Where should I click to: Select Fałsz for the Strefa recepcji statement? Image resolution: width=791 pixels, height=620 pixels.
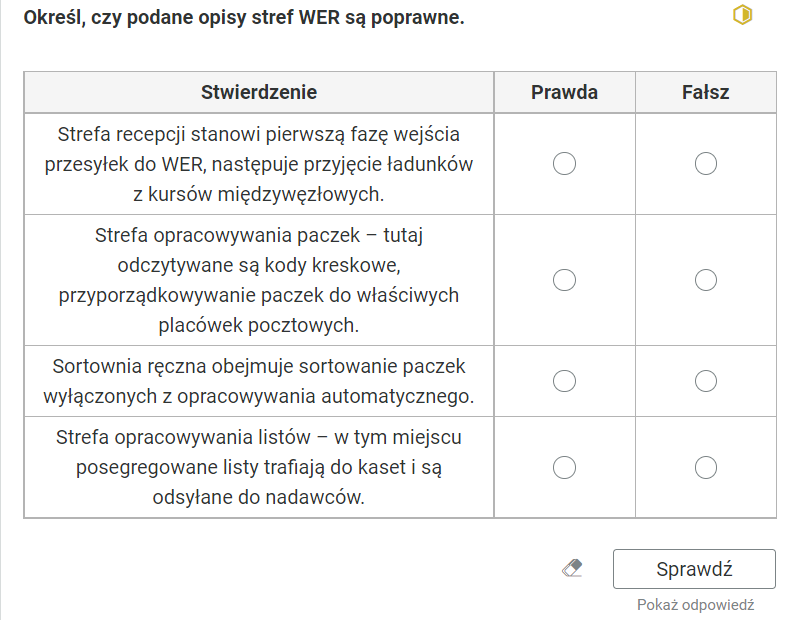[x=705, y=163]
